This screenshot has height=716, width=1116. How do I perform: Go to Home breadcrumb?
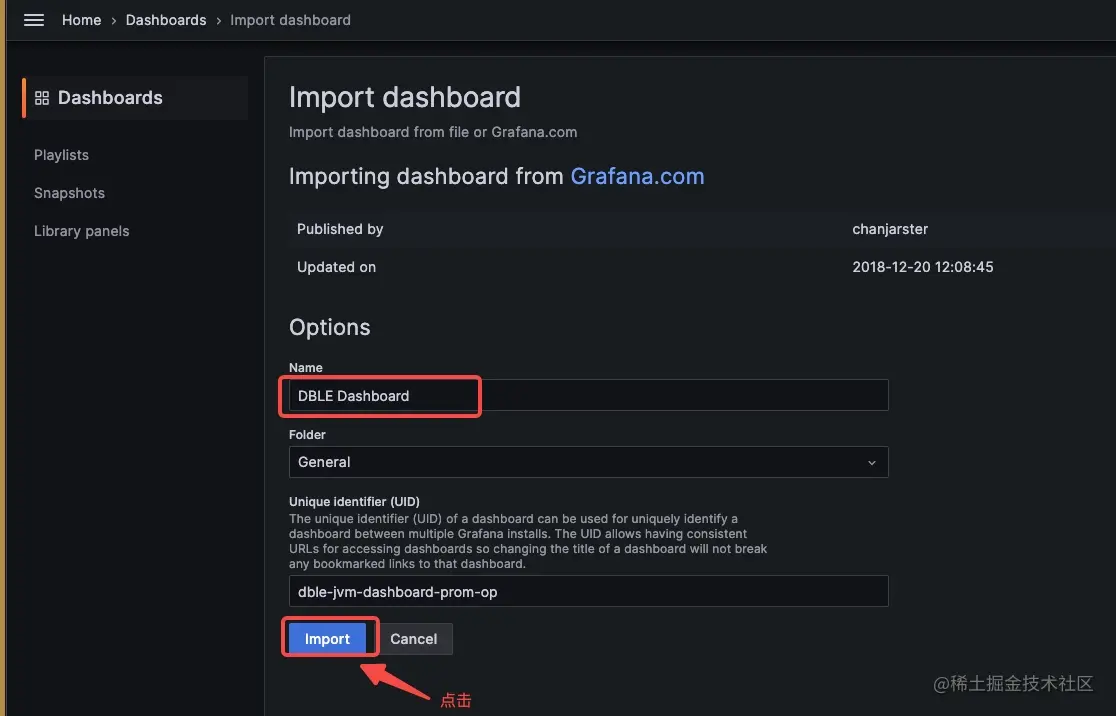81,20
